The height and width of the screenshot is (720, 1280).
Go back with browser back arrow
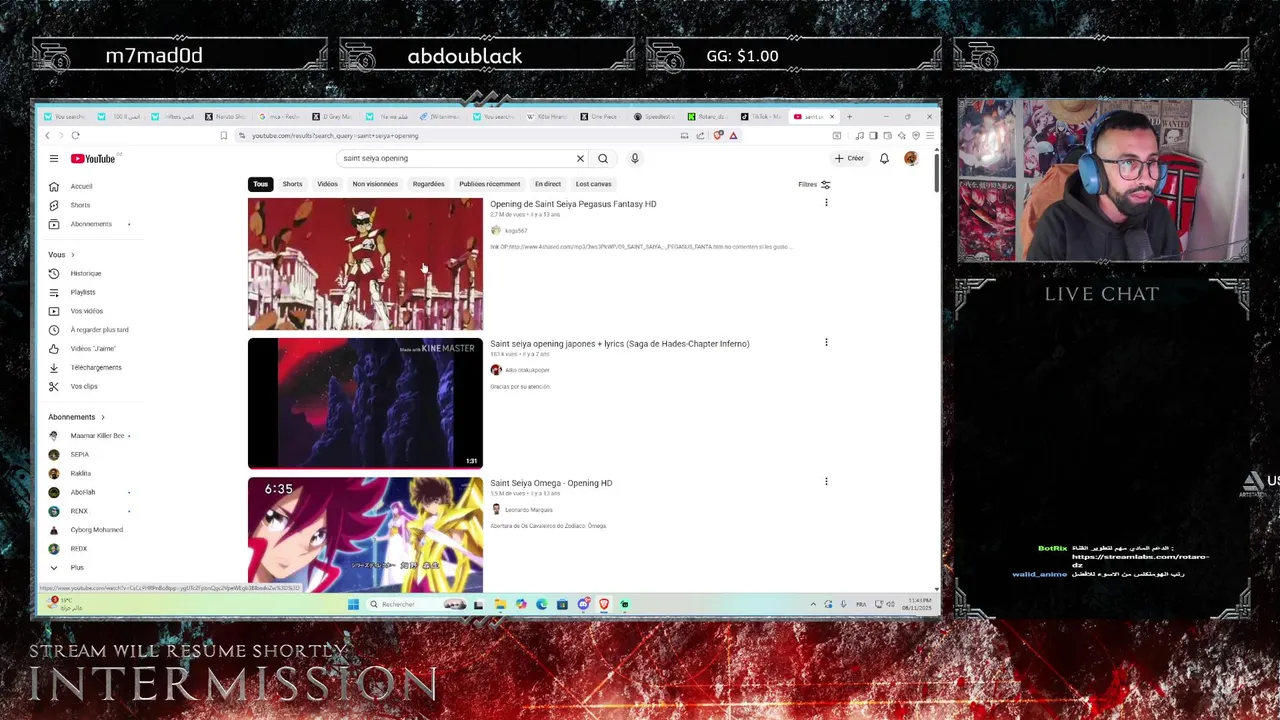(47, 136)
